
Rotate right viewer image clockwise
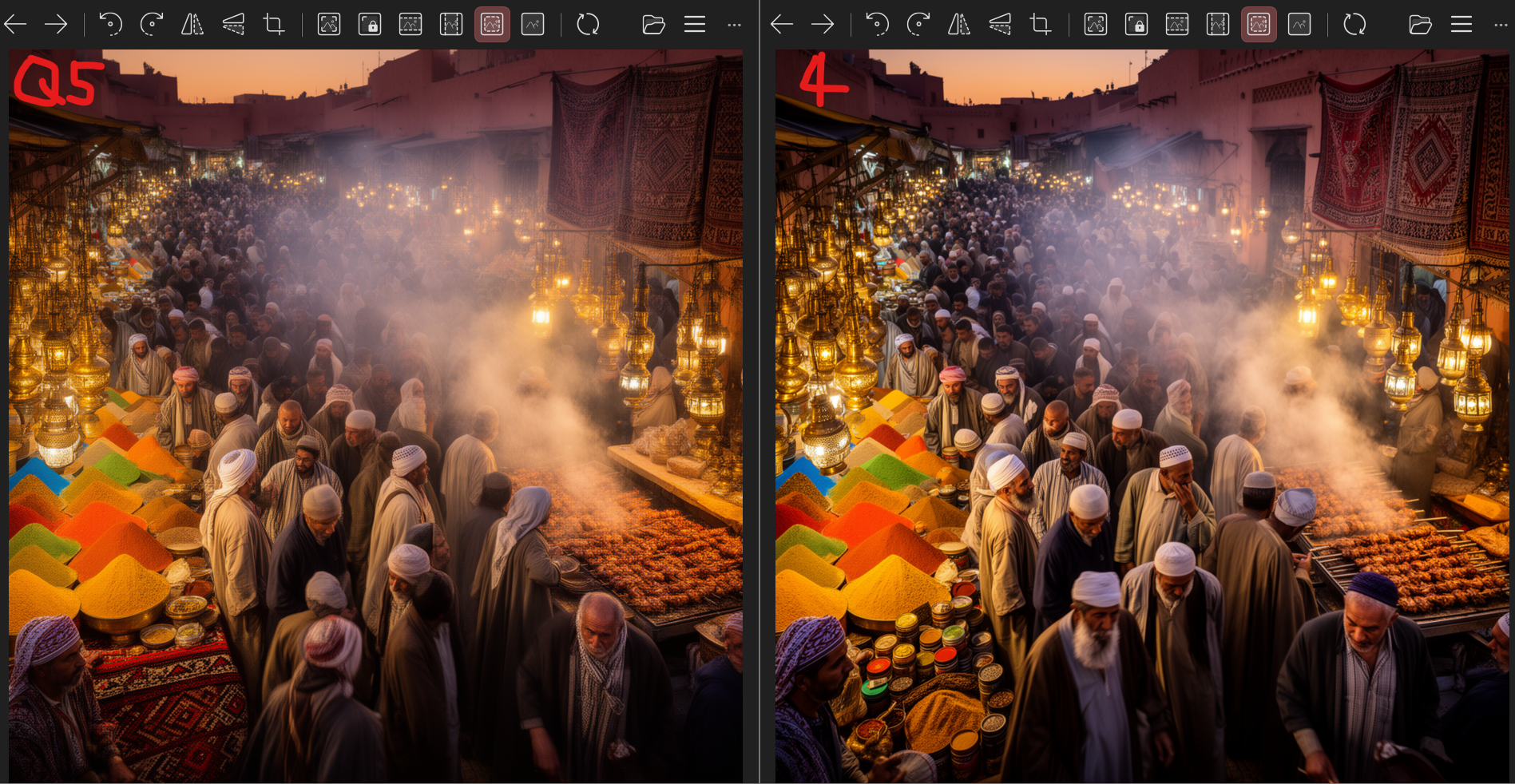(x=918, y=25)
